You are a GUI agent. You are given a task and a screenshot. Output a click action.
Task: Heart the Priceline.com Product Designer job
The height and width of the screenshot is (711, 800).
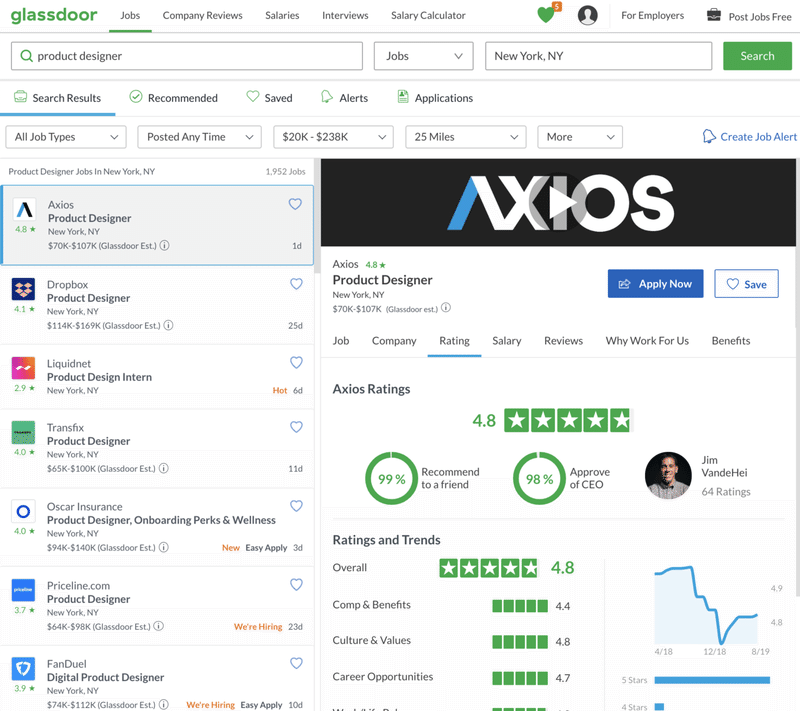point(296,585)
